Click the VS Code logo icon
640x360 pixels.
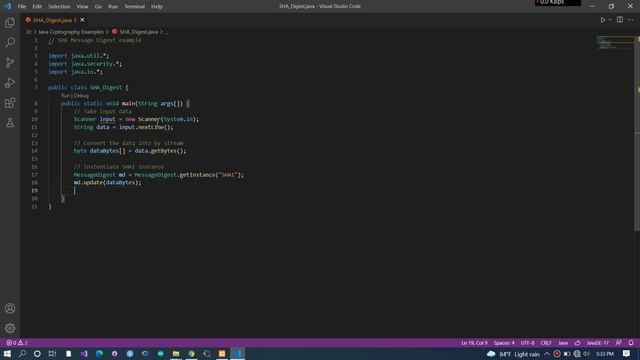point(7,6)
